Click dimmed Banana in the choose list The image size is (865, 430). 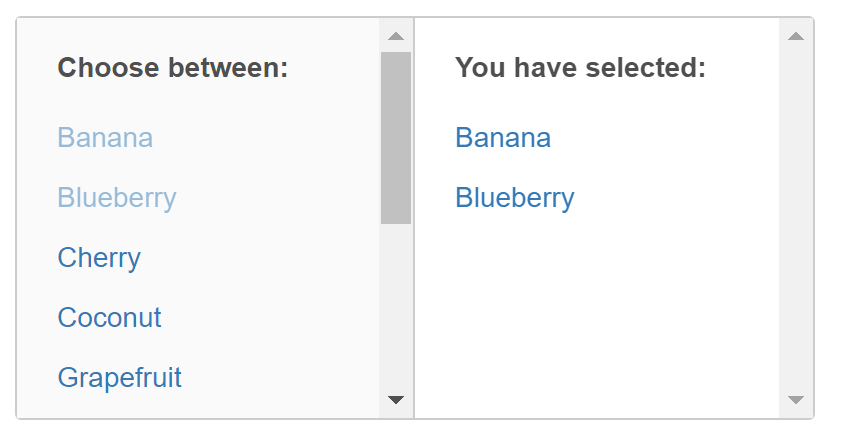105,138
